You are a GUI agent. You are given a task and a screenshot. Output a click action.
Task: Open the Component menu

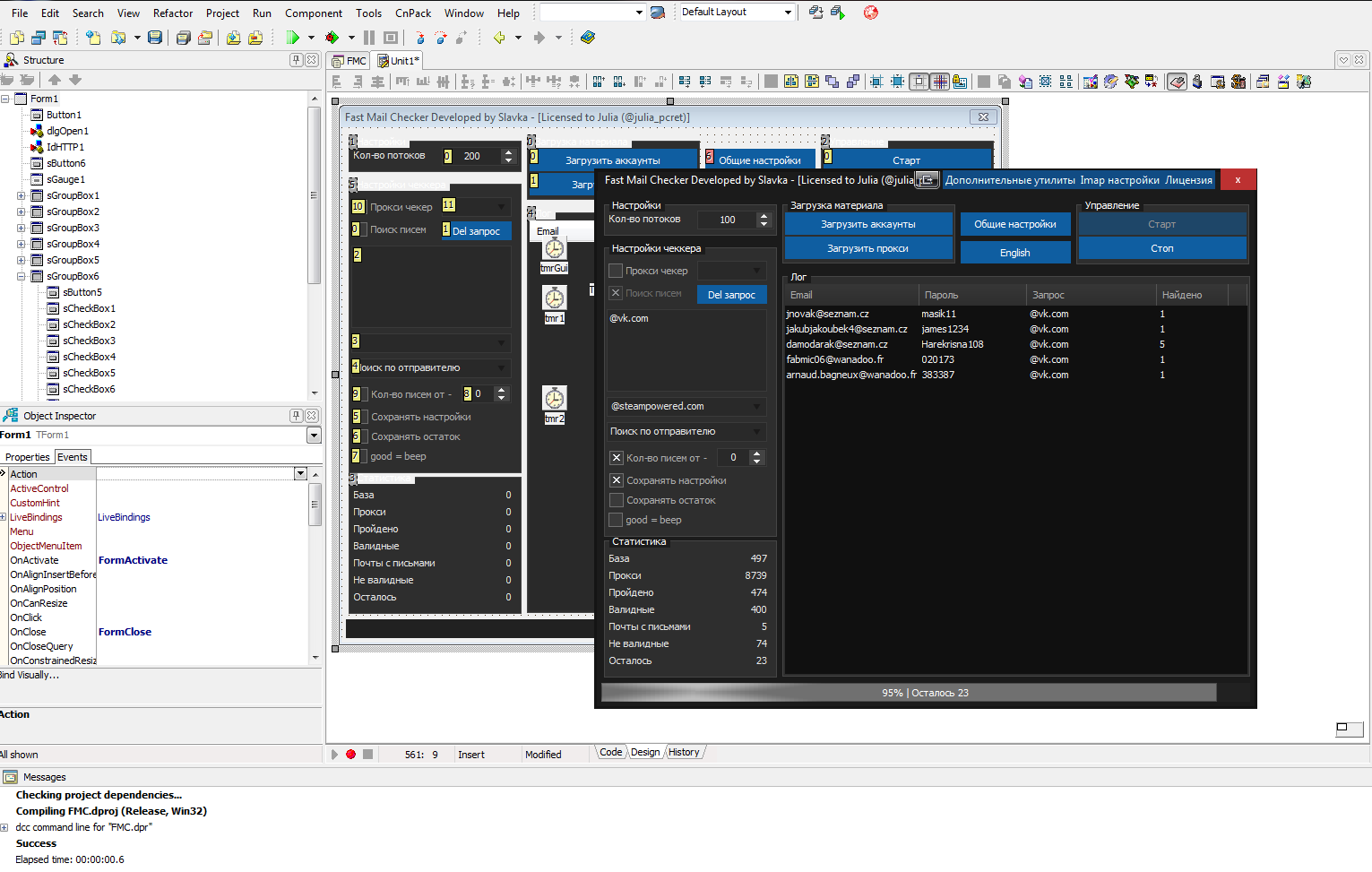(x=314, y=13)
